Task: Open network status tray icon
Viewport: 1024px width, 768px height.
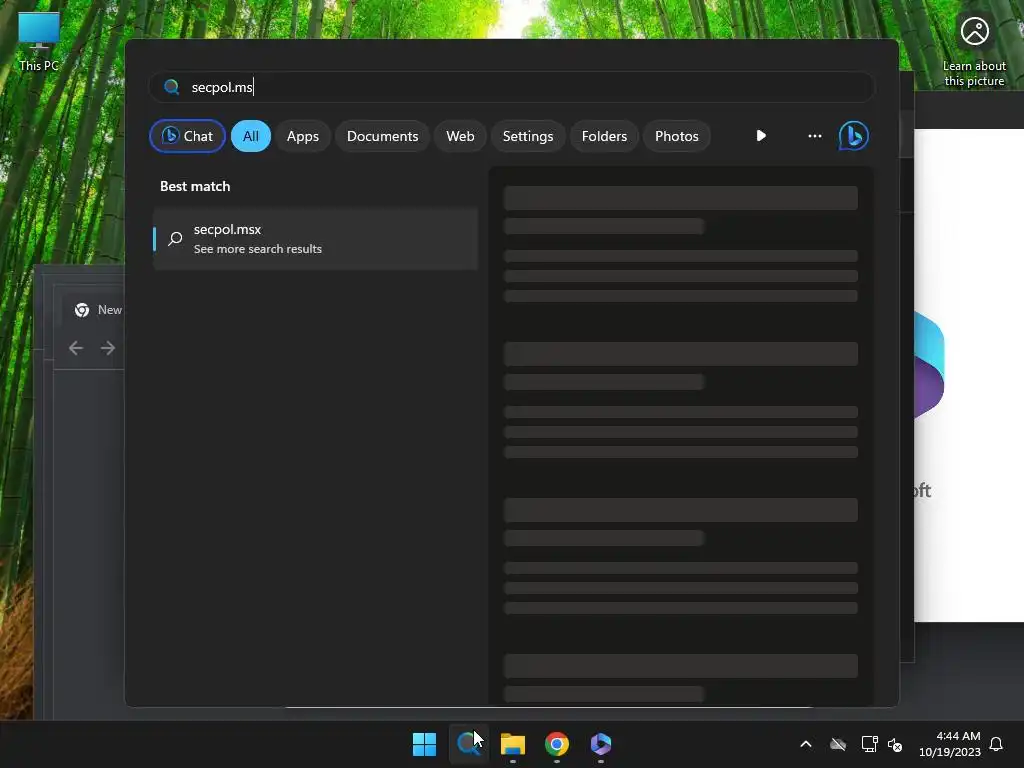Action: pyautogui.click(x=869, y=744)
